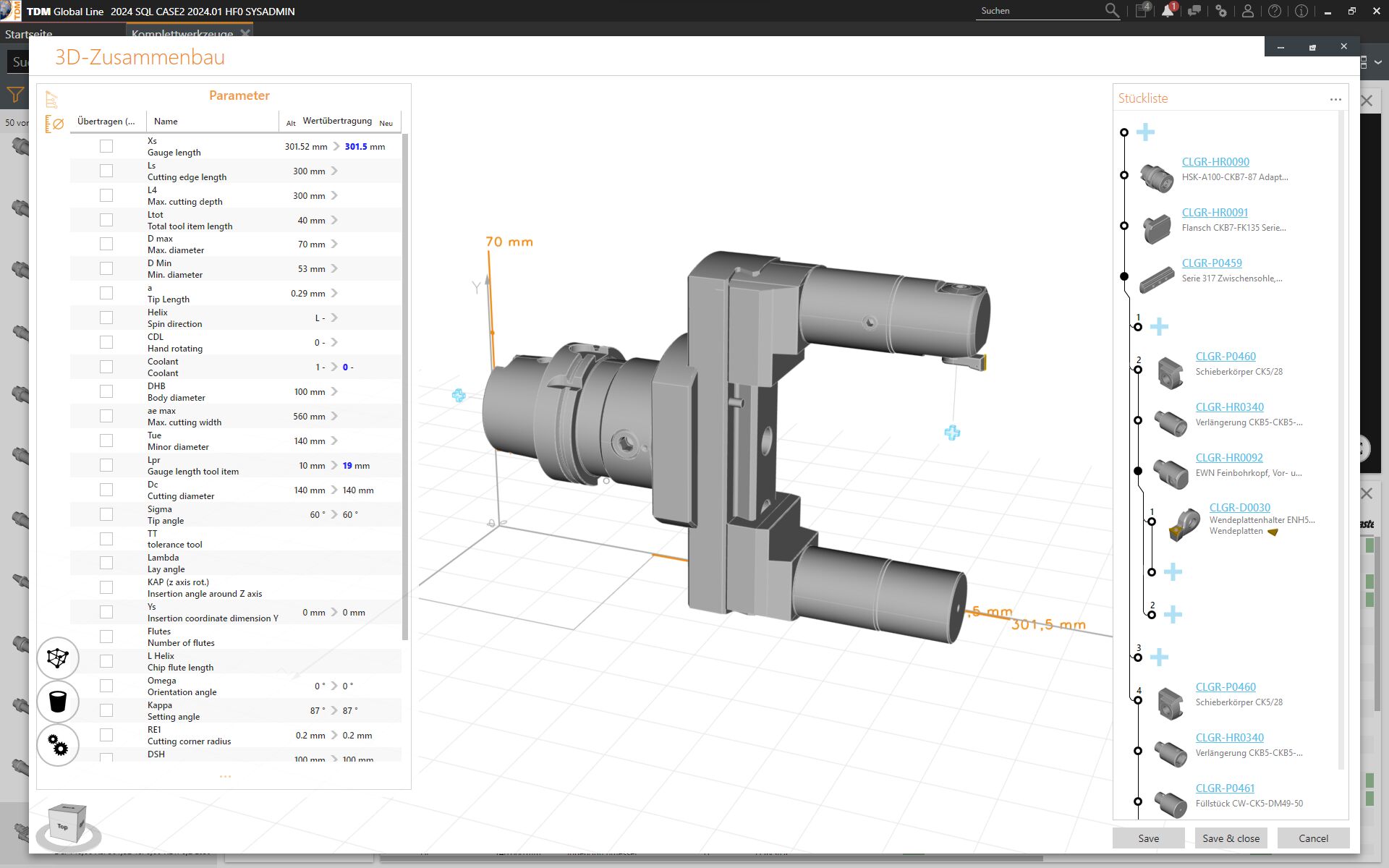Screen dimensions: 1389x868
Task: Open the messages chat icon
Action: point(1195,10)
